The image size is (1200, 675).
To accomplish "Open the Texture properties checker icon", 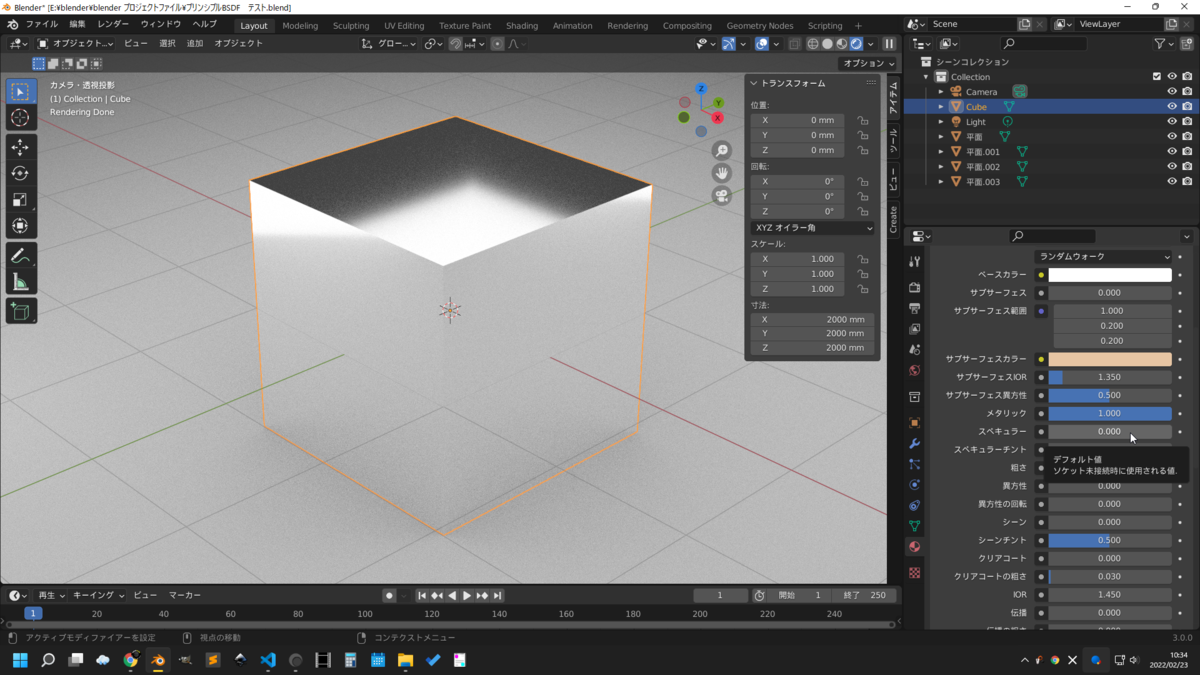I will 914,572.
